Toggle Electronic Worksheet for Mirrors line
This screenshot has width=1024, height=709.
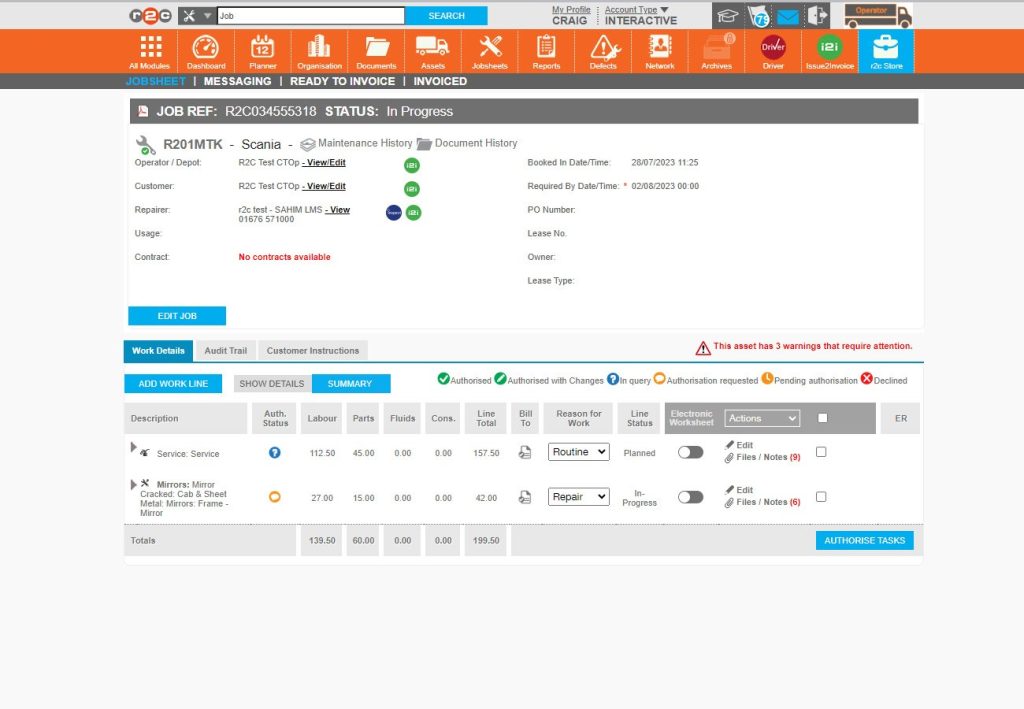pyautogui.click(x=690, y=497)
